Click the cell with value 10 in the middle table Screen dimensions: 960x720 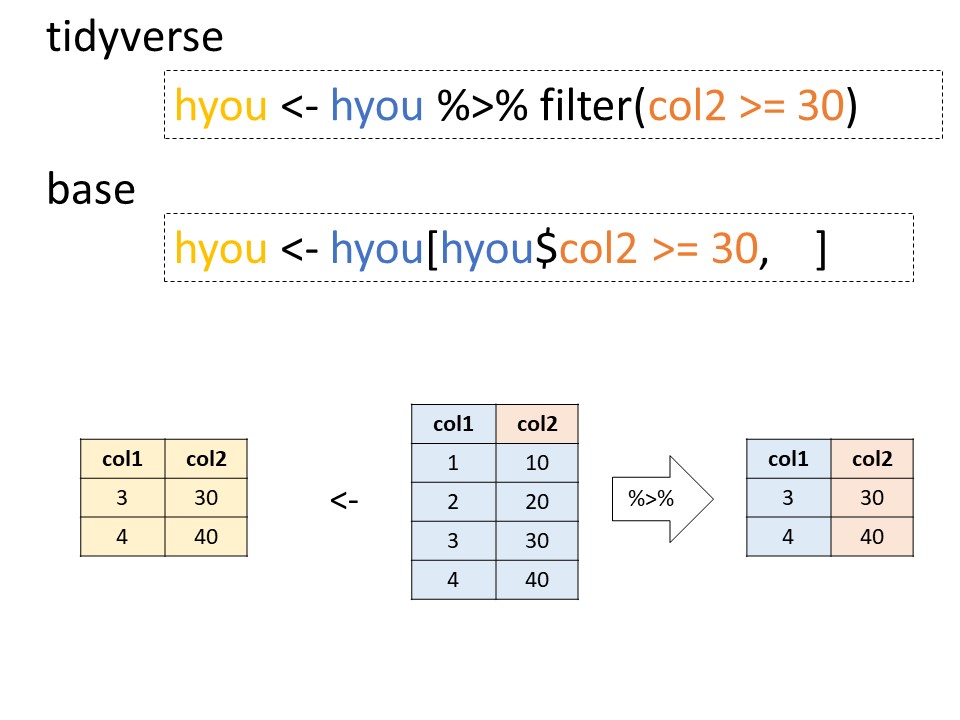[537, 463]
